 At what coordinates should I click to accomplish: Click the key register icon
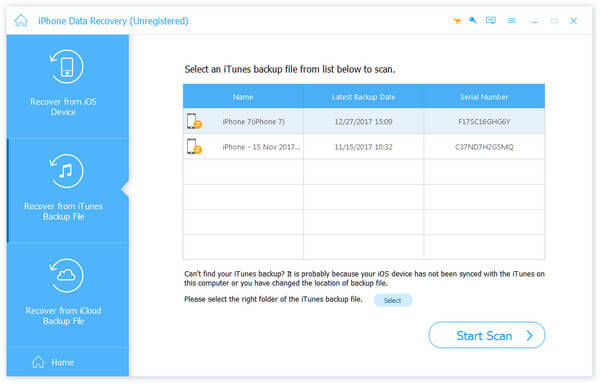473,20
